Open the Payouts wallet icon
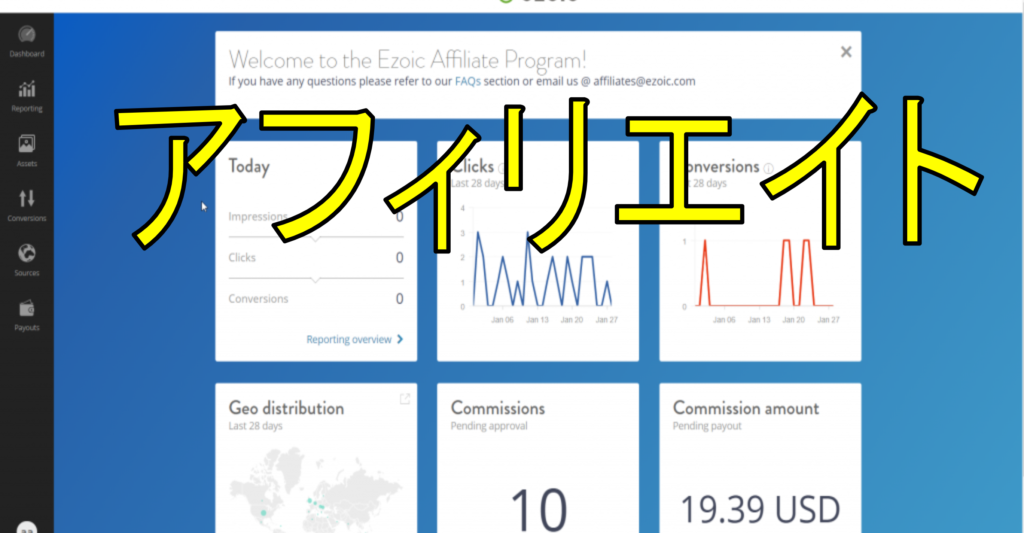This screenshot has height=533, width=1024. click(x=27, y=308)
